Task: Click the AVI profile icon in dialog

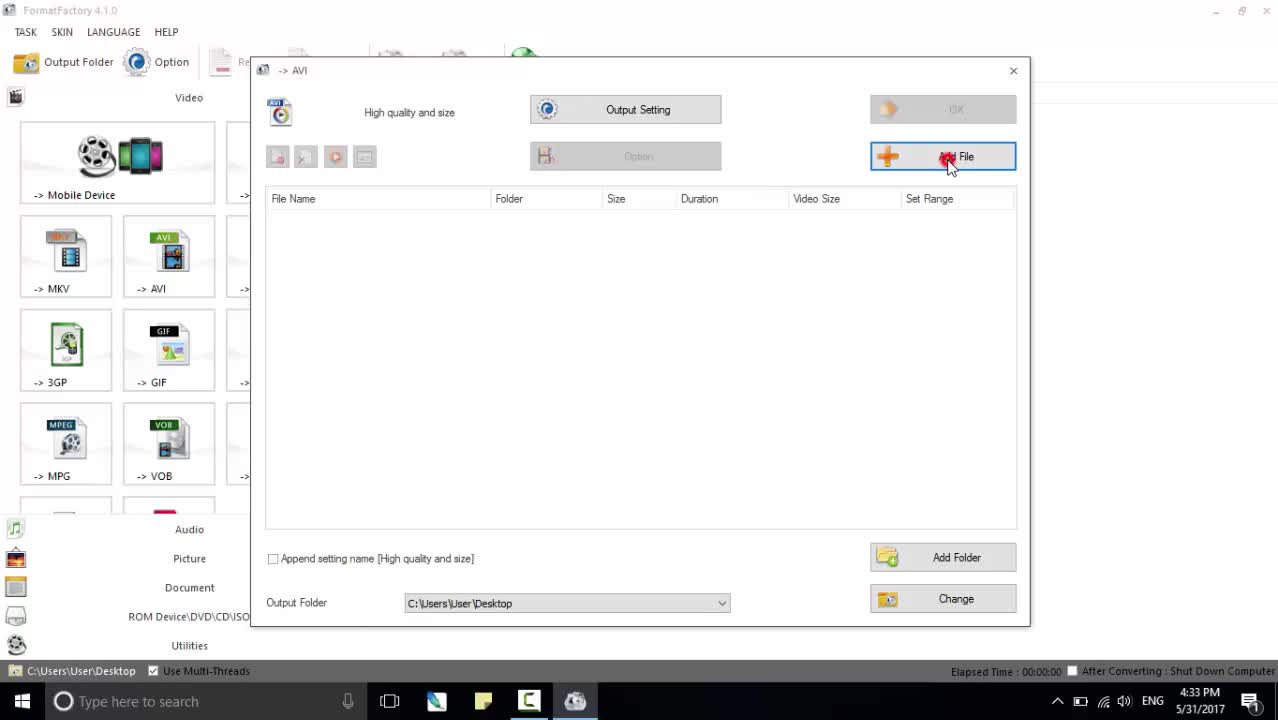Action: (x=280, y=112)
